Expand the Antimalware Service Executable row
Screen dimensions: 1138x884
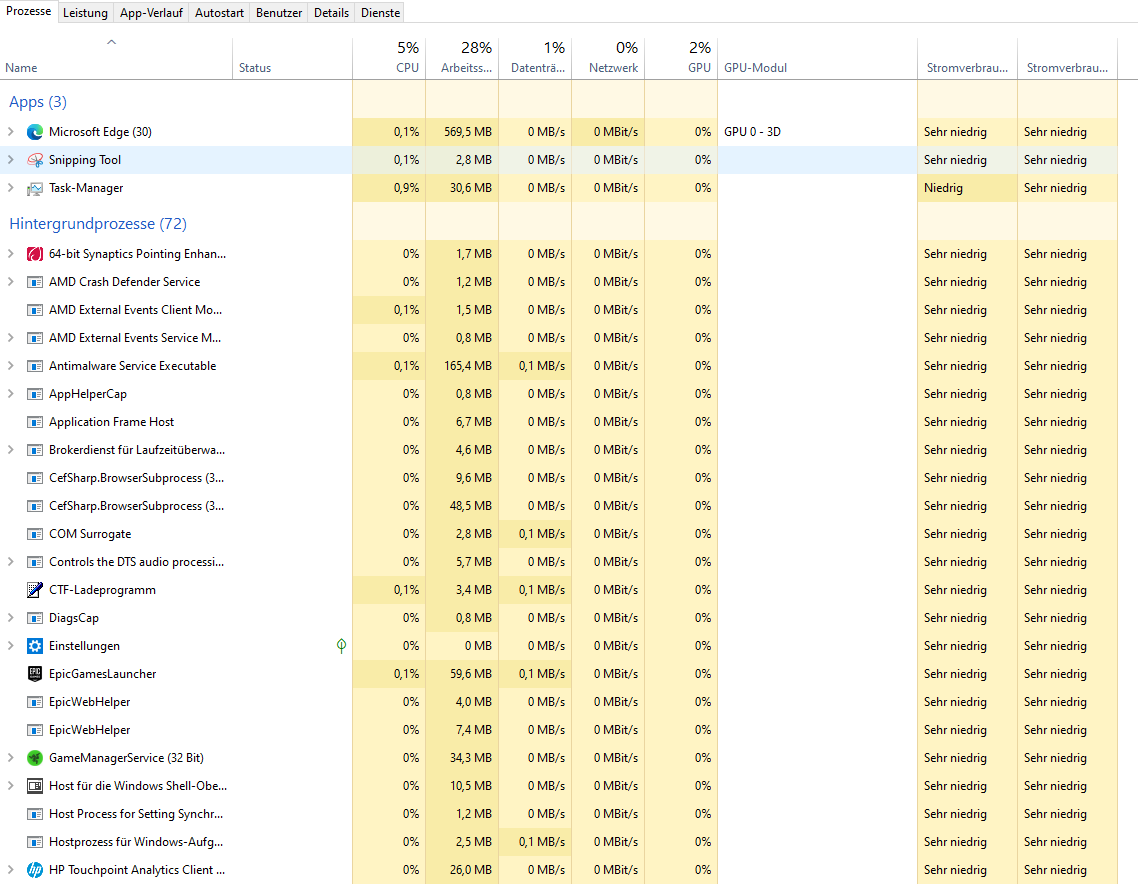click(x=10, y=366)
